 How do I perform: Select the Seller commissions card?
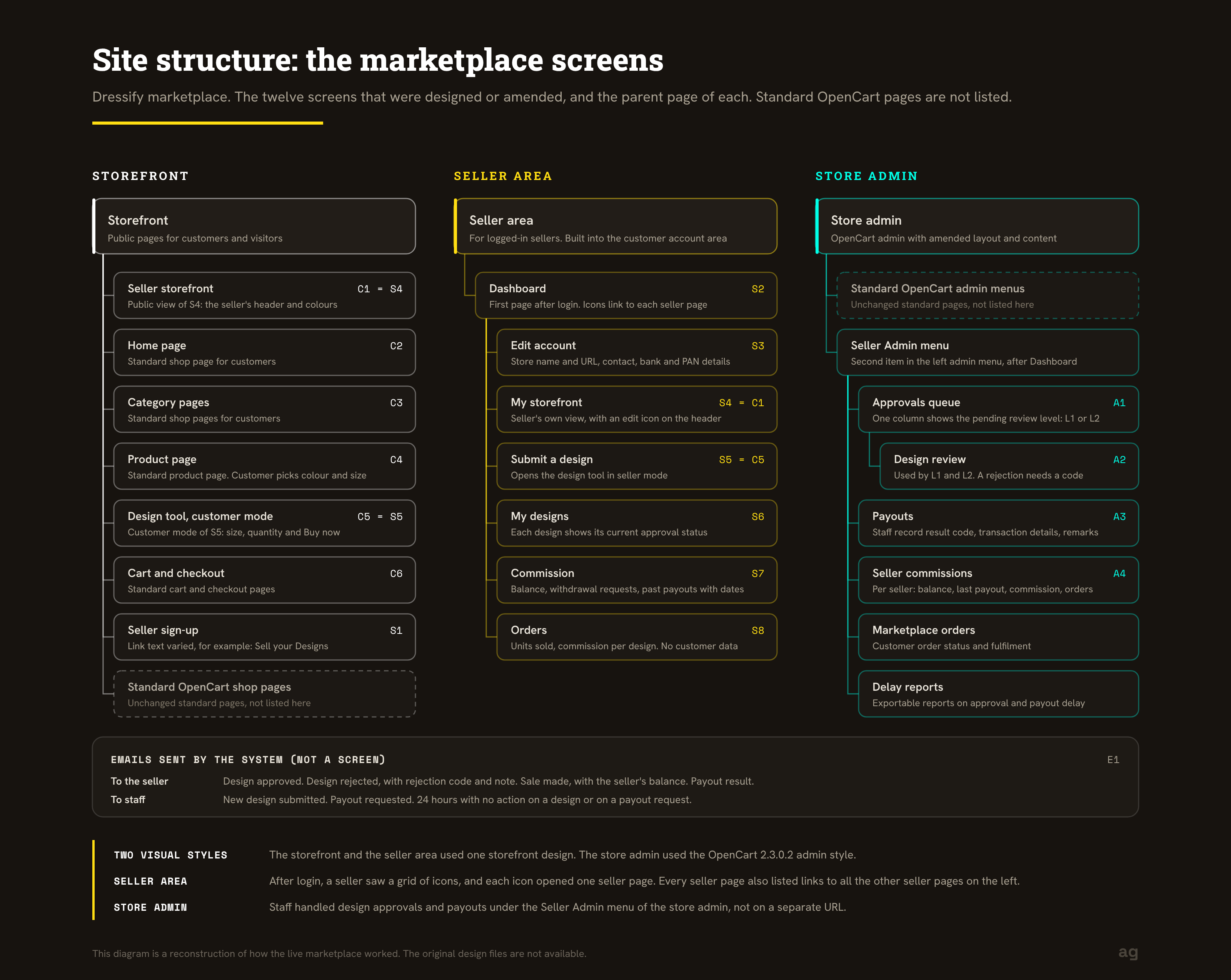pos(999,580)
